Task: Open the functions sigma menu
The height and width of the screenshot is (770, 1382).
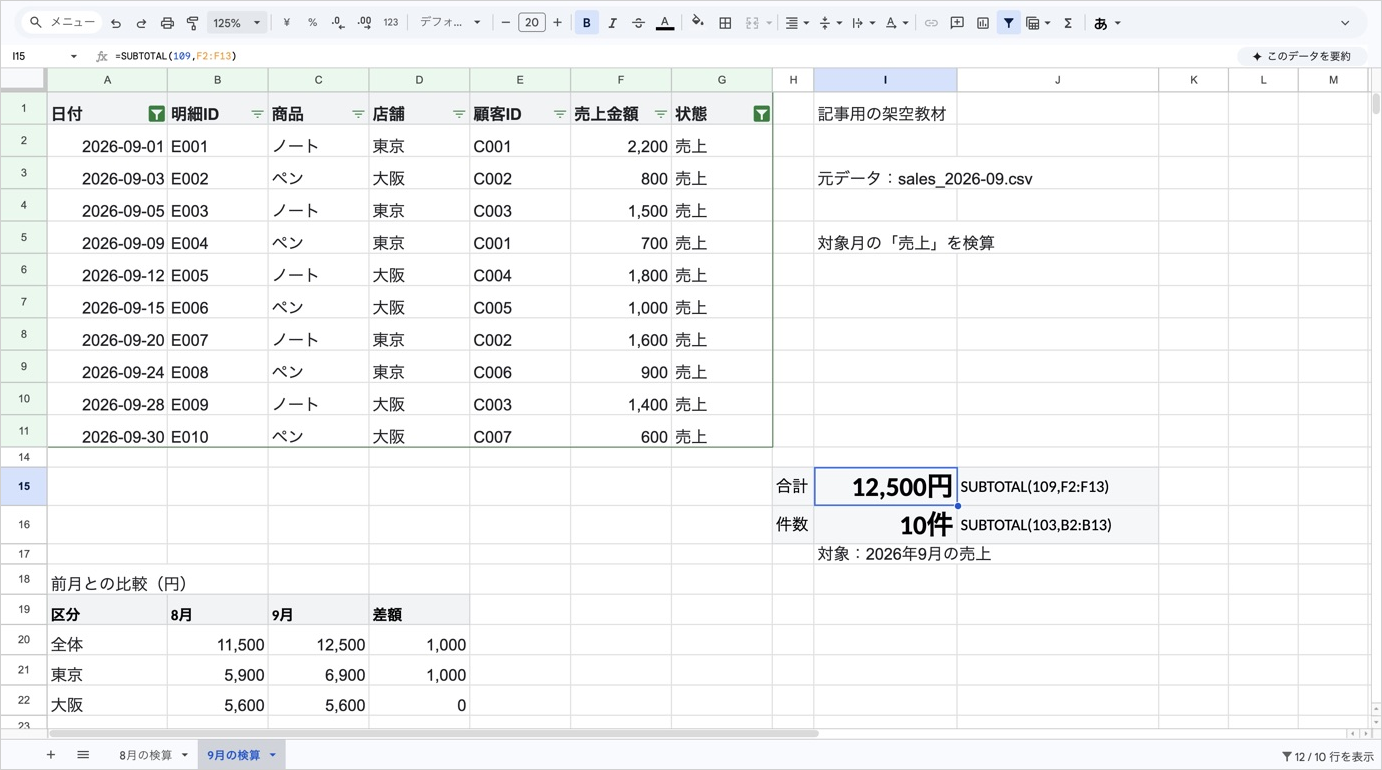Action: point(1068,23)
